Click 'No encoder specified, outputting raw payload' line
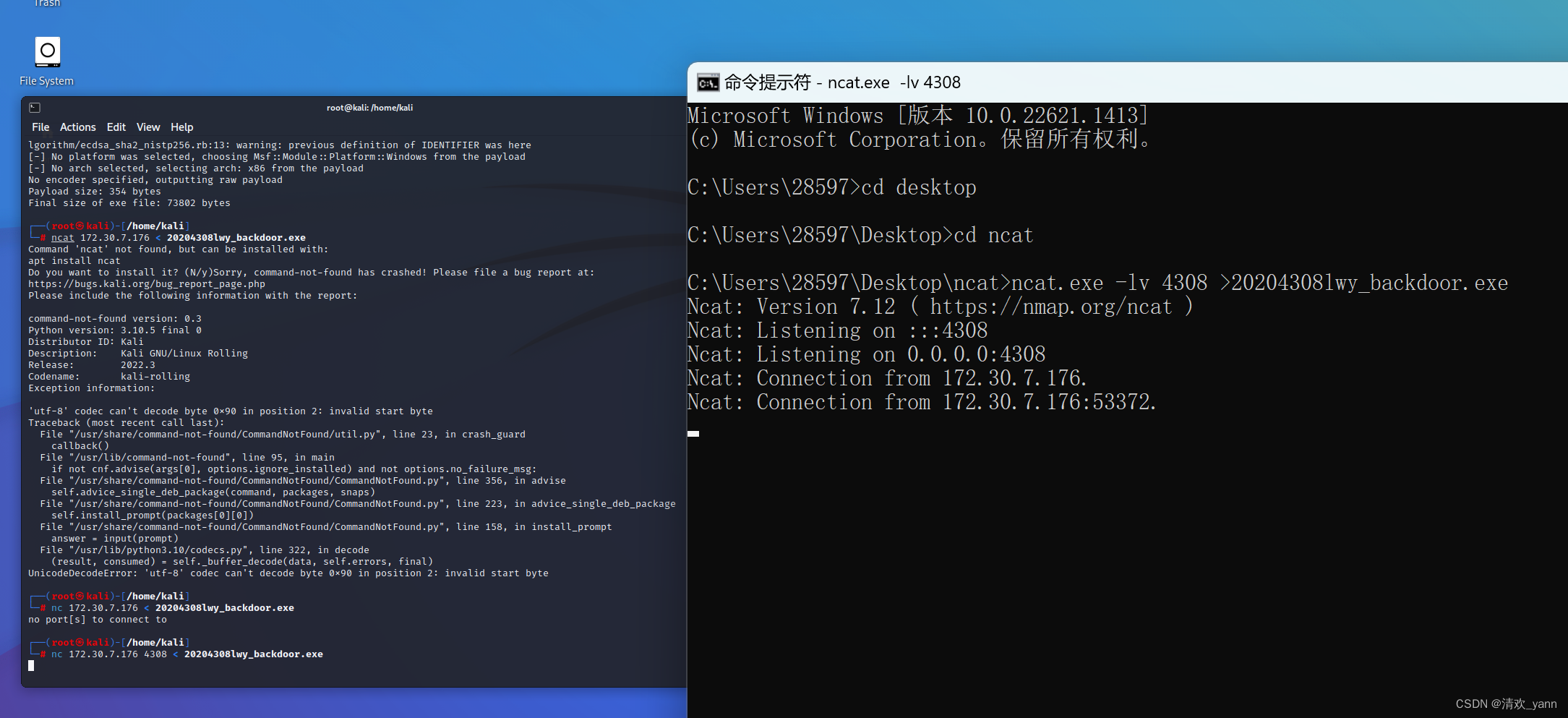Viewport: 1568px width, 718px height. click(x=155, y=180)
